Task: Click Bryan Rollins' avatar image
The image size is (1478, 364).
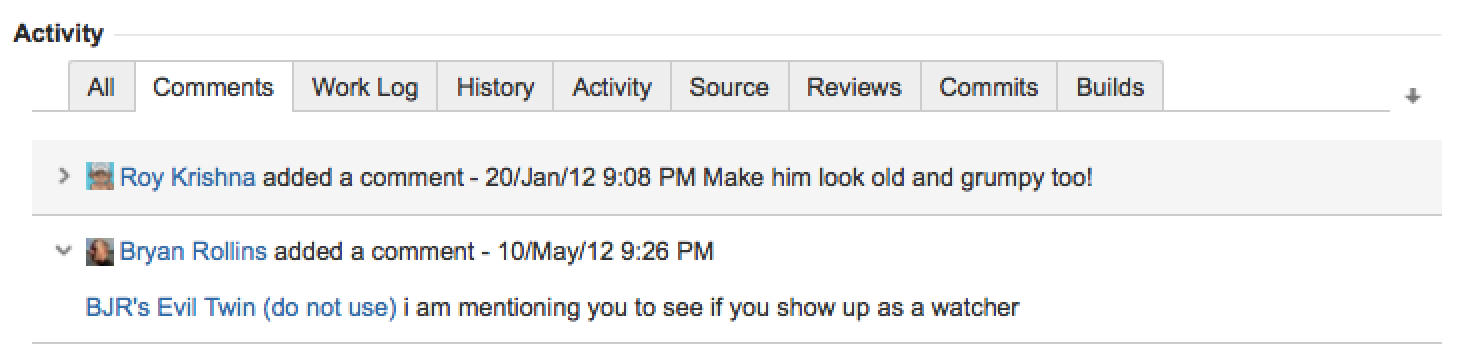Action: pyautogui.click(x=99, y=252)
